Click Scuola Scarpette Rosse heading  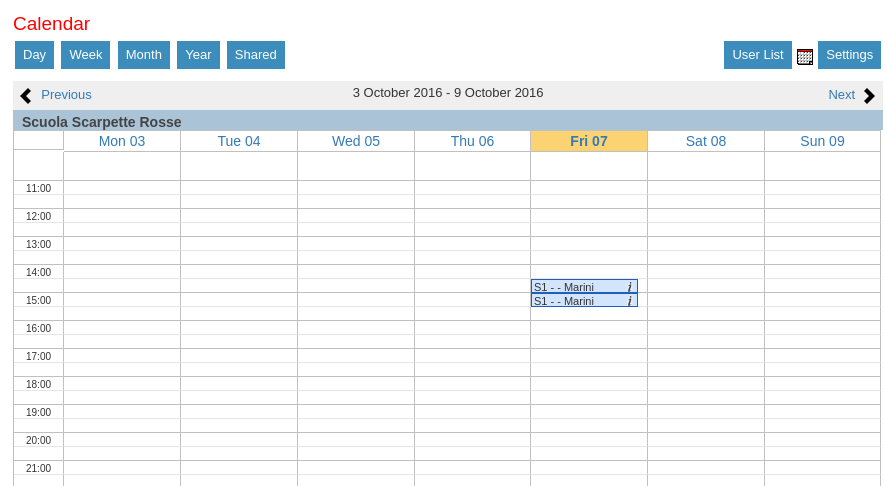pyautogui.click(x=101, y=122)
